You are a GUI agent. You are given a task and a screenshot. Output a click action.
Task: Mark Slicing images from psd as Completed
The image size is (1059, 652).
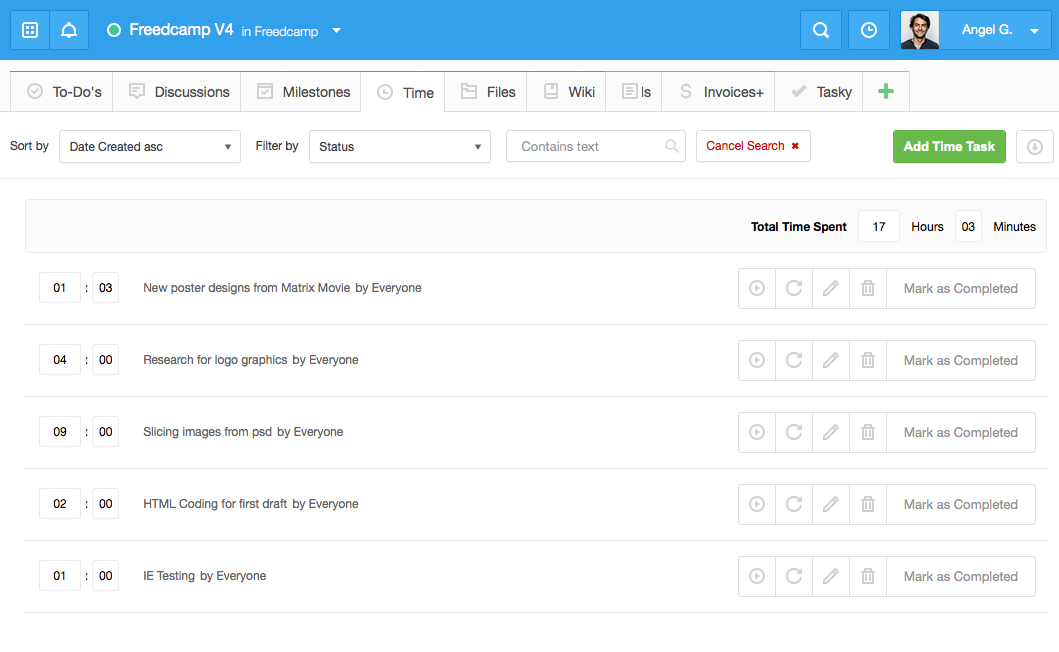(x=960, y=432)
